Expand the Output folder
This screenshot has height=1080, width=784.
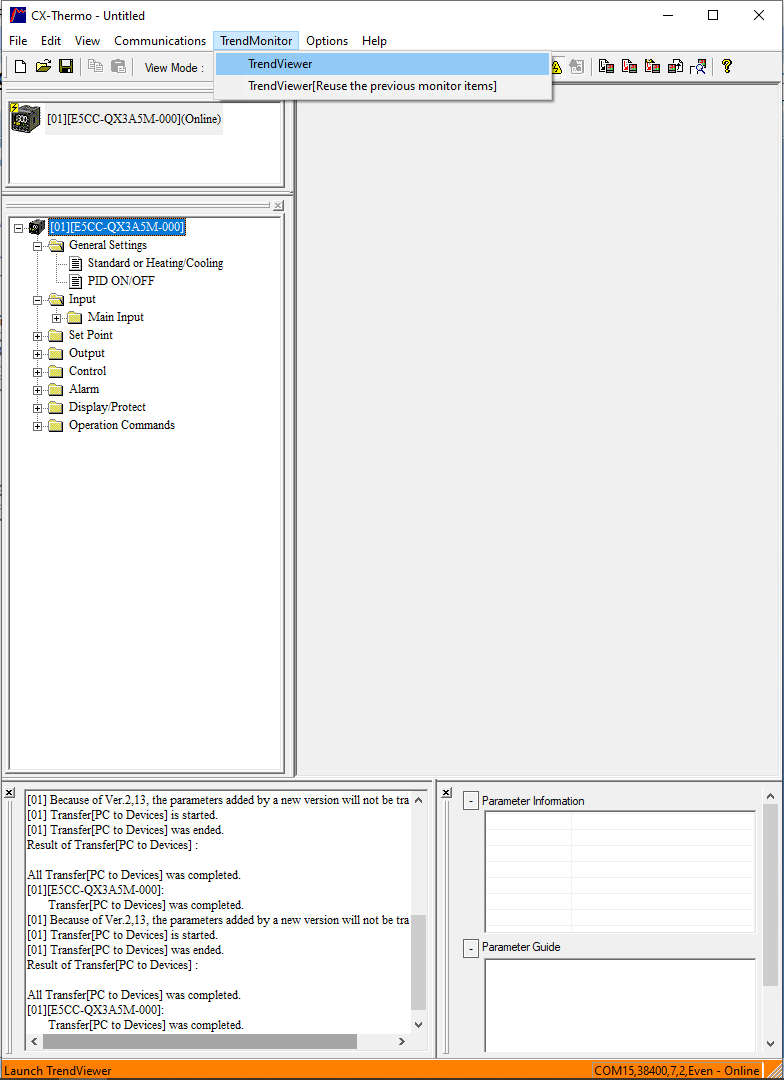38,354
